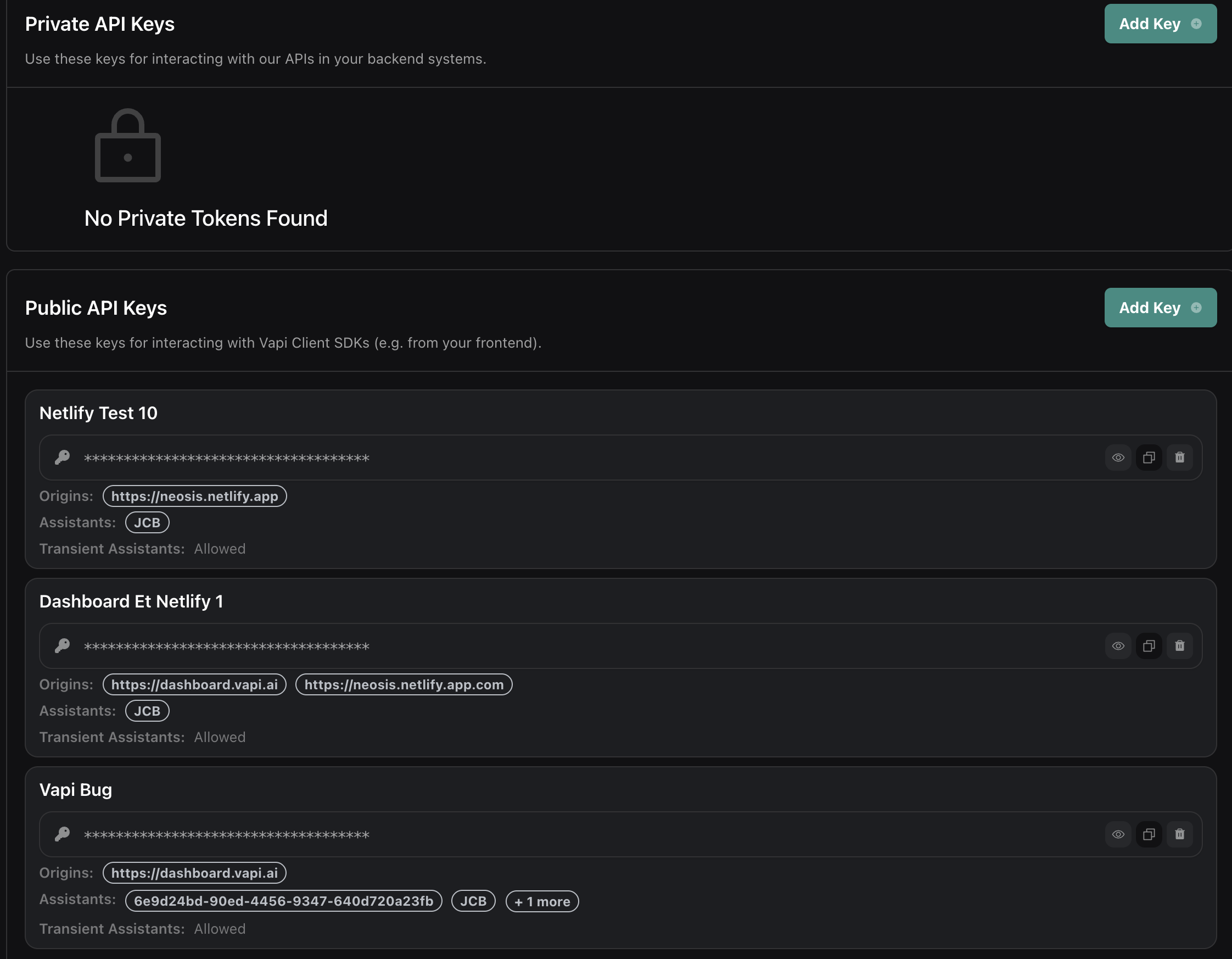Click the padlock icon above No Private Tokens
The height and width of the screenshot is (959, 1232).
(127, 146)
